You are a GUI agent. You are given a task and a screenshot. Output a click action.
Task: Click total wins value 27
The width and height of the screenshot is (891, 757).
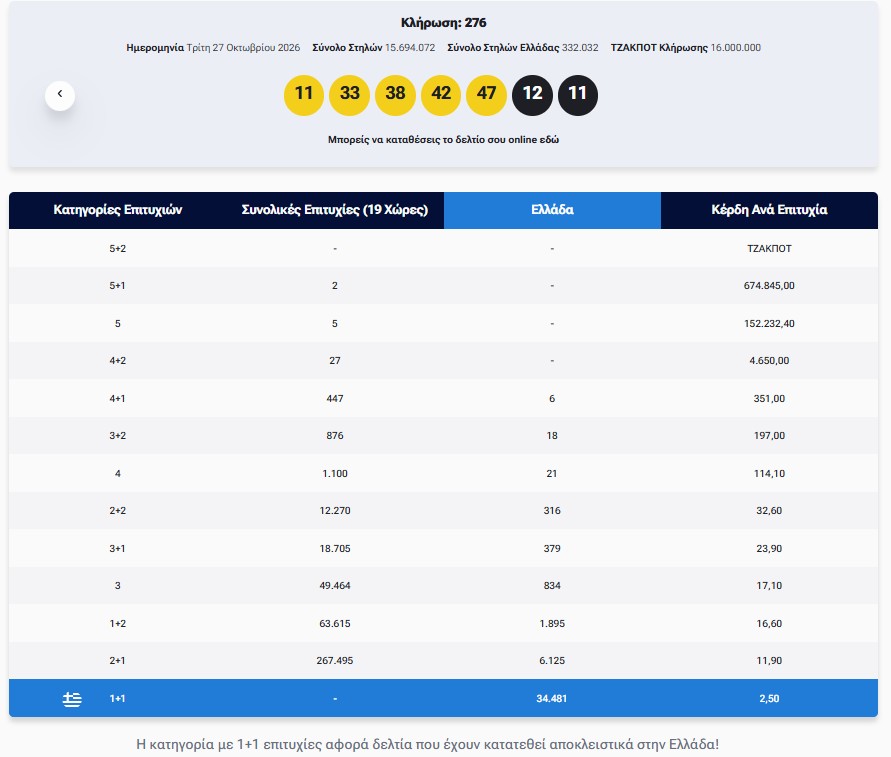335,361
